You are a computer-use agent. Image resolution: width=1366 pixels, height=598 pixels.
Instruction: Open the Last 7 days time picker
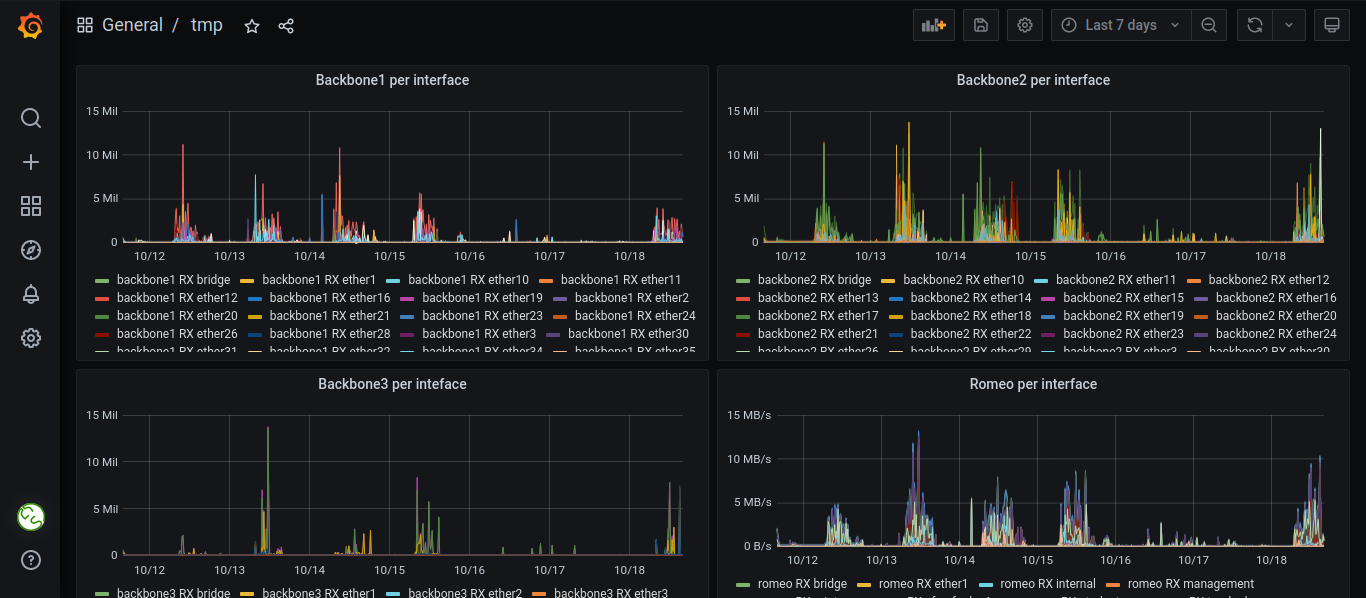(1119, 24)
